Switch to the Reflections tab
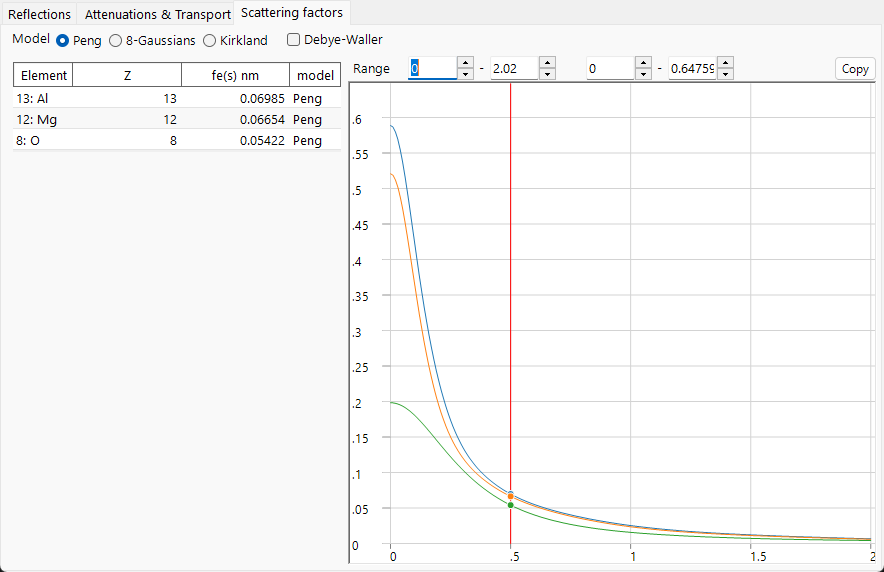Viewport: 884px width, 572px height. 39,14
